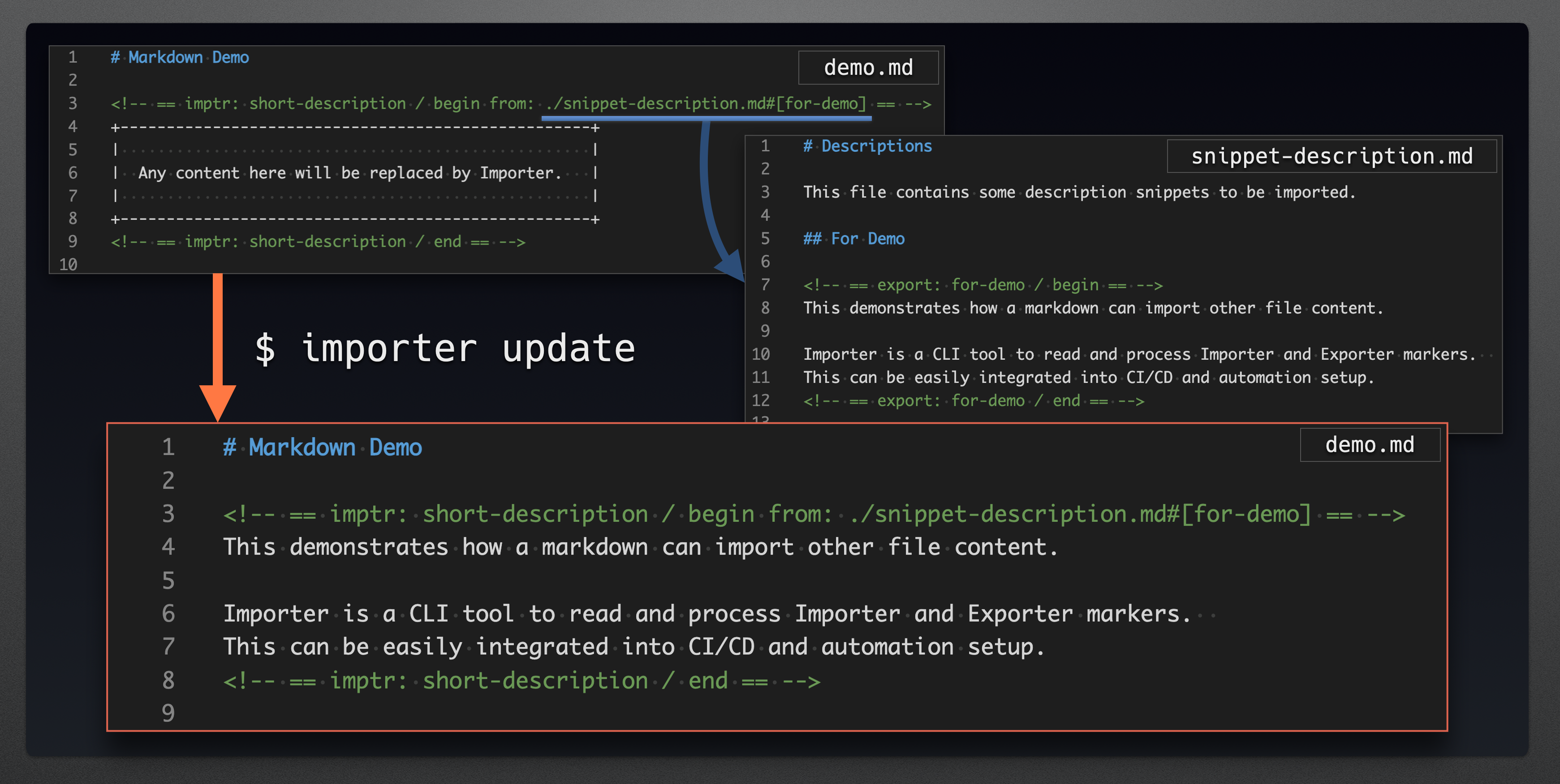Click 'Any content here will be replaced by Importer.' line

point(350,173)
